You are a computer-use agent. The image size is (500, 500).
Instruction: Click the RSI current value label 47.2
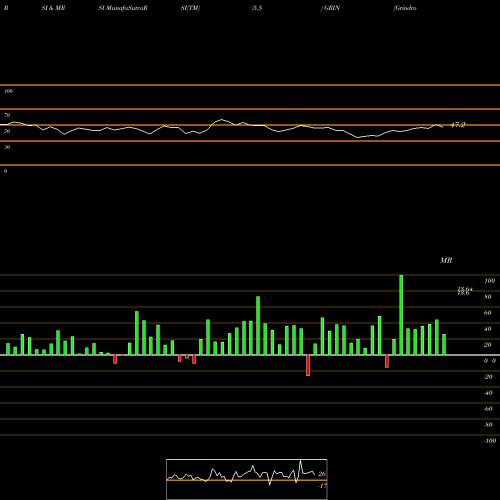click(x=458, y=125)
